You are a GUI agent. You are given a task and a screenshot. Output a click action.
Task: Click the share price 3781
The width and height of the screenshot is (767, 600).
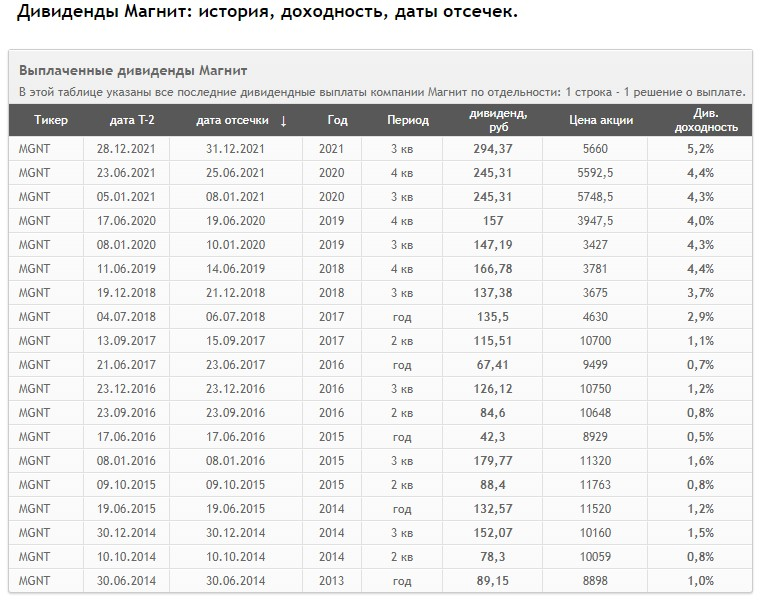[x=595, y=268]
